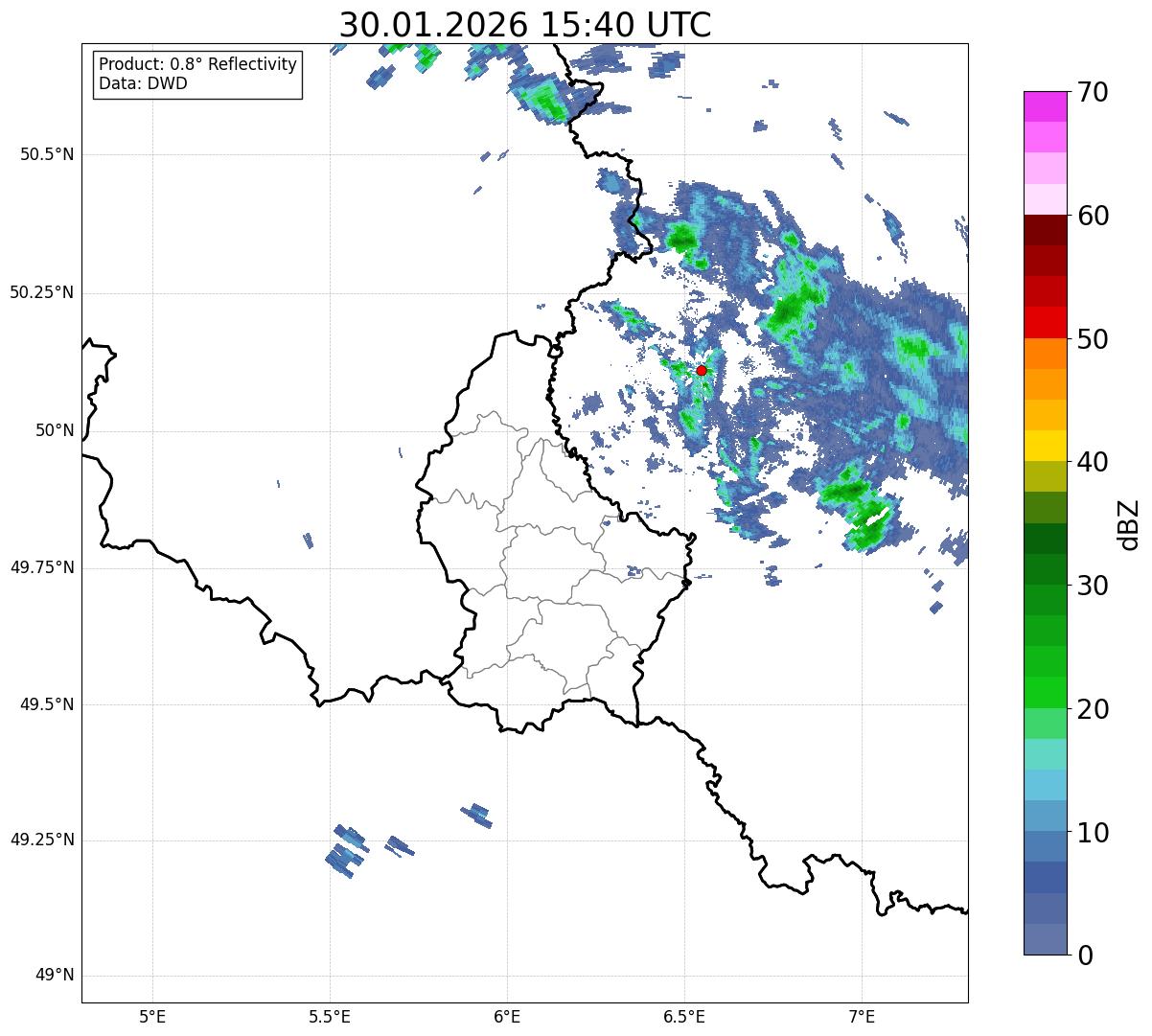Click the longitude label "5°E"
The image size is (1152, 1036).
pyautogui.click(x=152, y=1016)
